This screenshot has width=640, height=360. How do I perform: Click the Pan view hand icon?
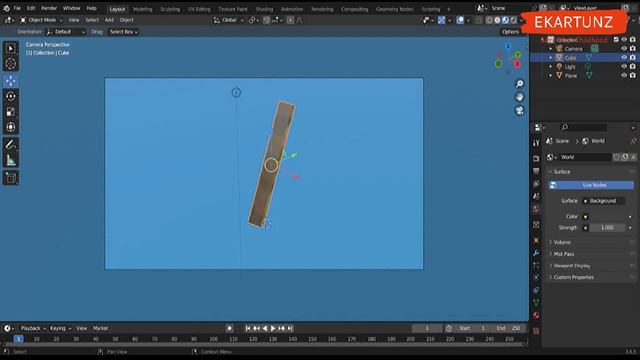point(520,97)
